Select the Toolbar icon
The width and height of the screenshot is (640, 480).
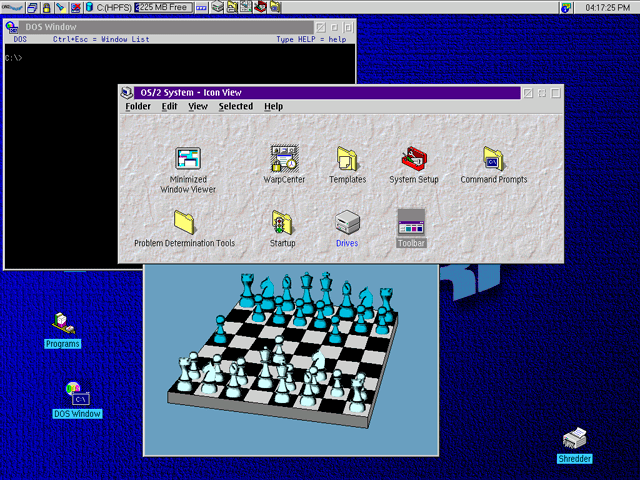tap(411, 223)
